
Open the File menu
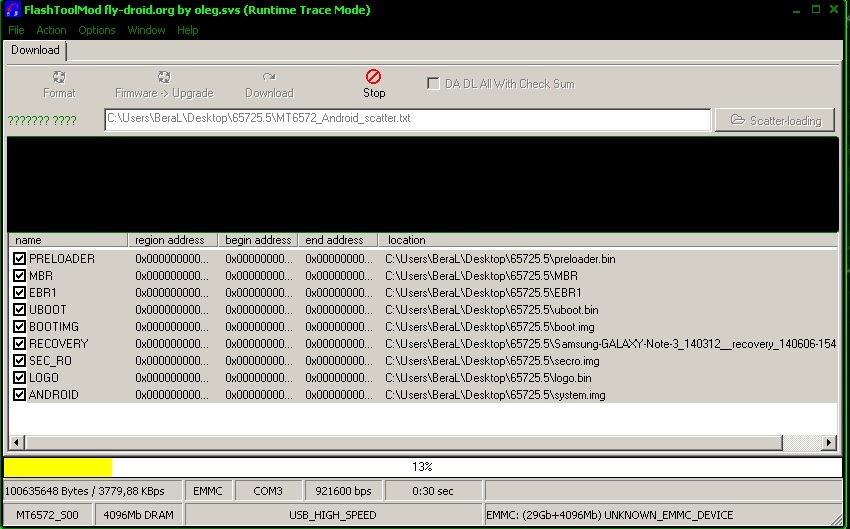coord(16,30)
